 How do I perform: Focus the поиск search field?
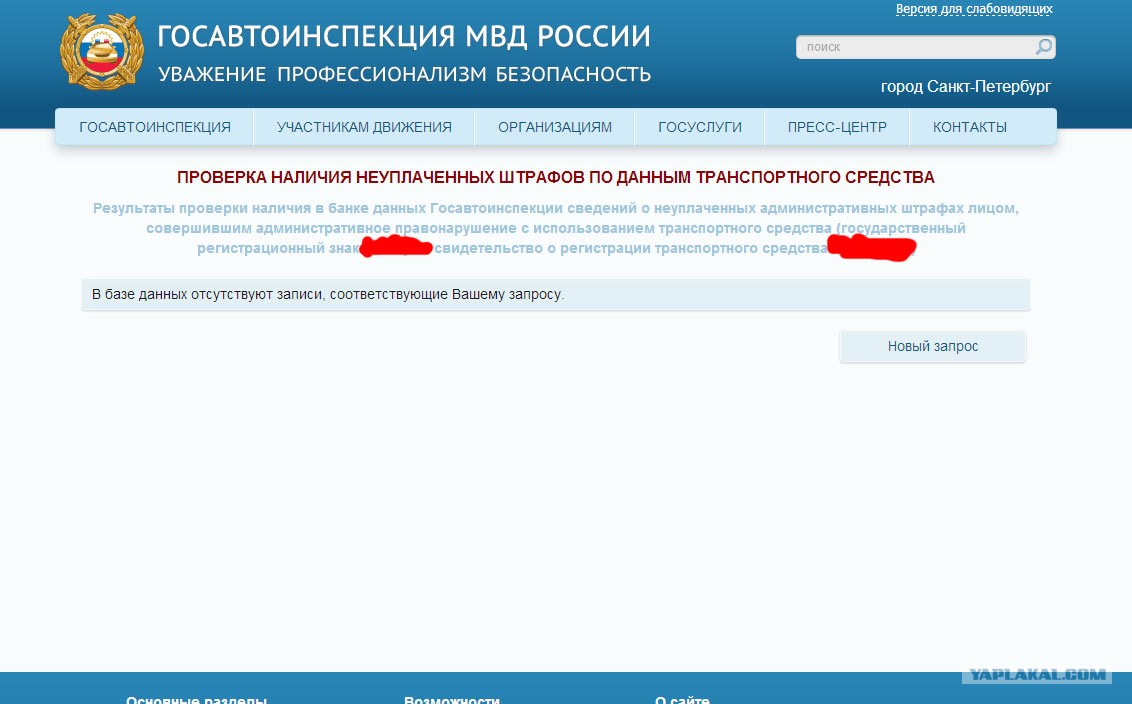(x=926, y=47)
